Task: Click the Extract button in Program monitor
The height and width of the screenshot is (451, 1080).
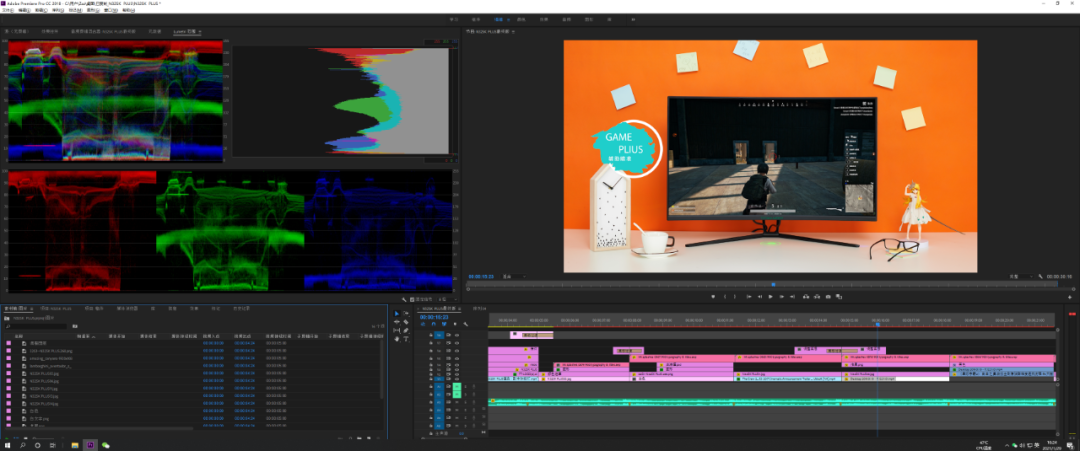Action: 817,296
